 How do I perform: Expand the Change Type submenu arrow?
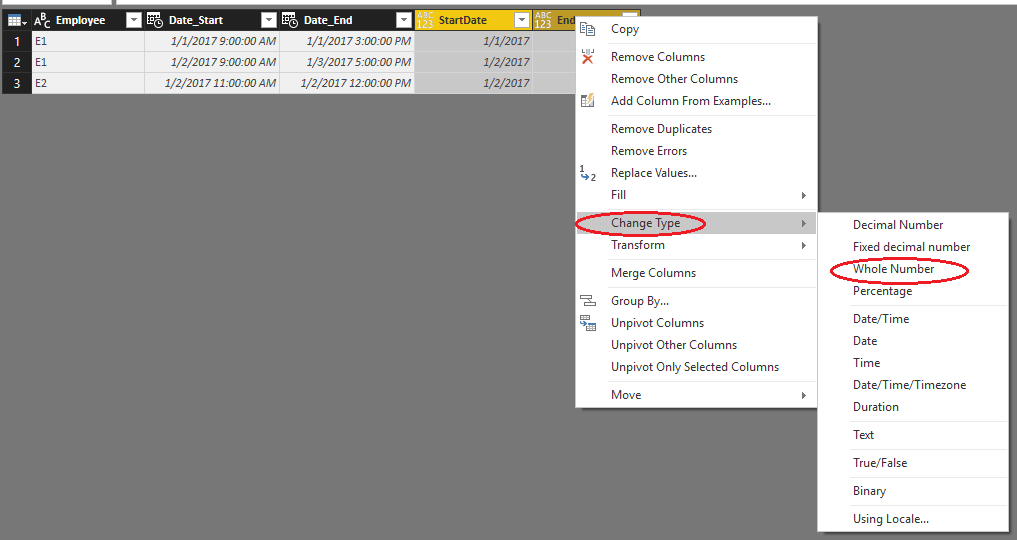pos(804,224)
